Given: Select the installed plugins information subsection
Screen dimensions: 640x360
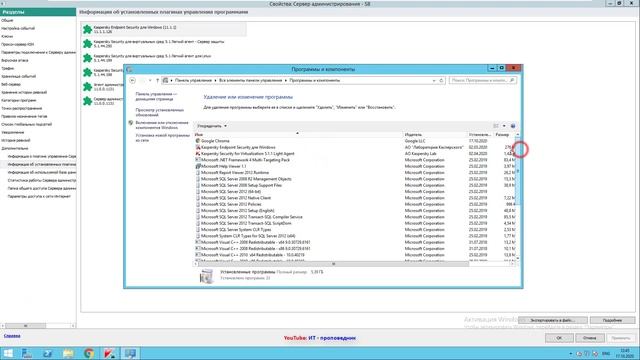Looking at the screenshot, I should (42, 164).
